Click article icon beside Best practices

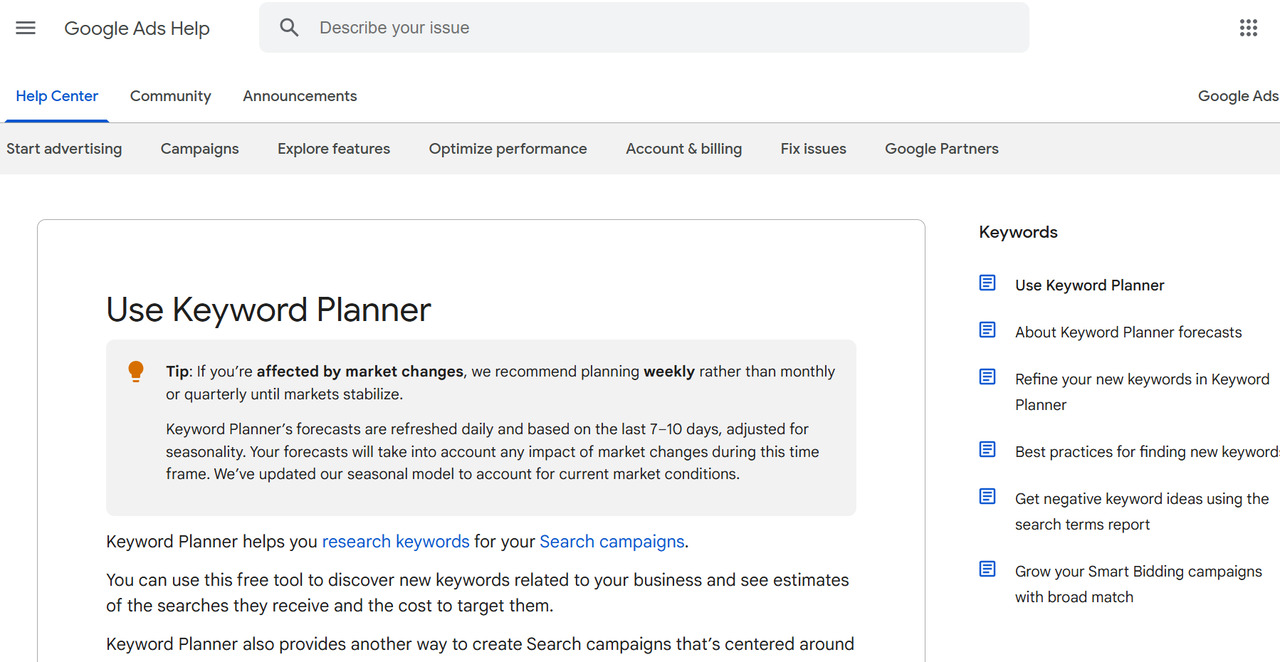pos(987,450)
